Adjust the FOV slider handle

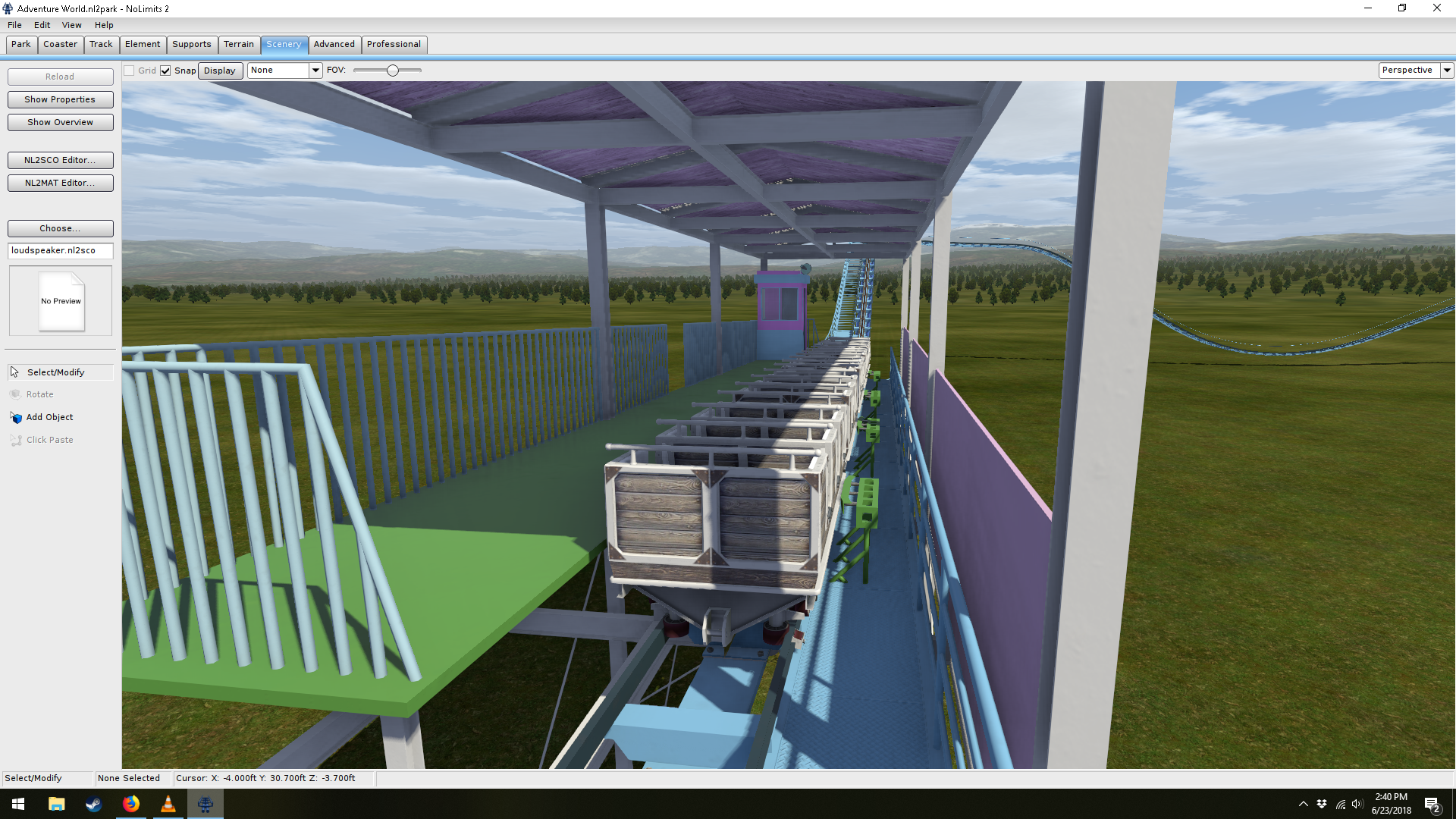pyautogui.click(x=392, y=71)
